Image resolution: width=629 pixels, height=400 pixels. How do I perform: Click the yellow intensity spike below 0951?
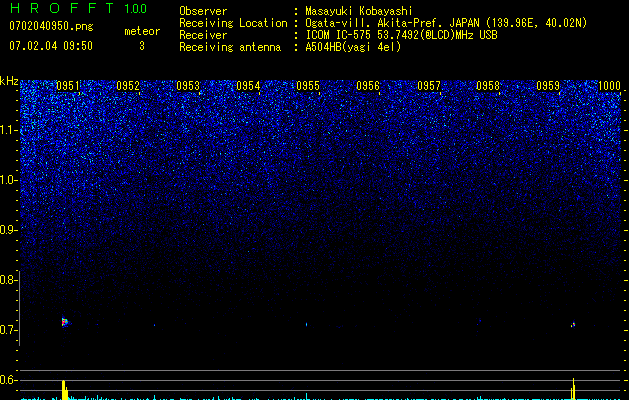65,389
